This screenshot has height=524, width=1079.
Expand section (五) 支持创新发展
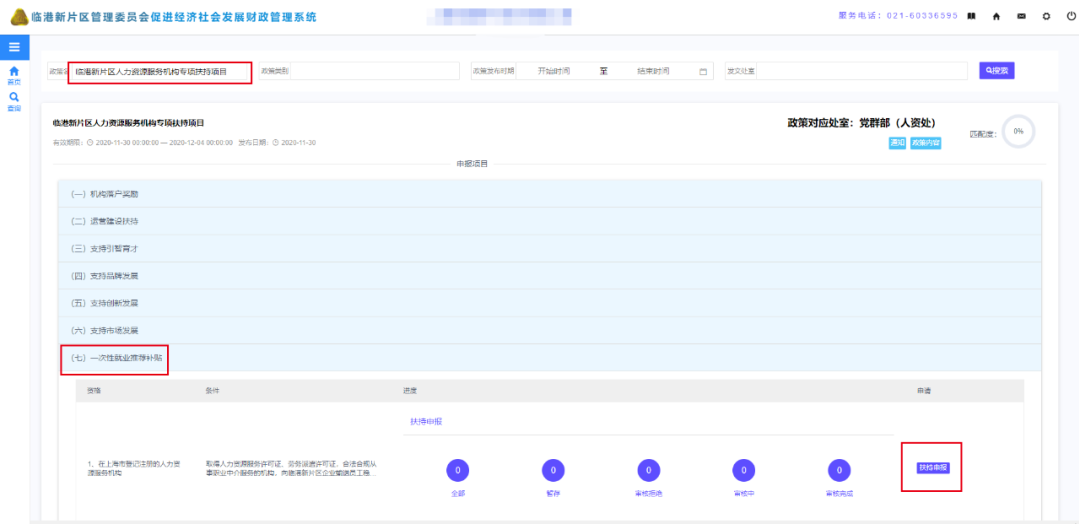click(549, 303)
